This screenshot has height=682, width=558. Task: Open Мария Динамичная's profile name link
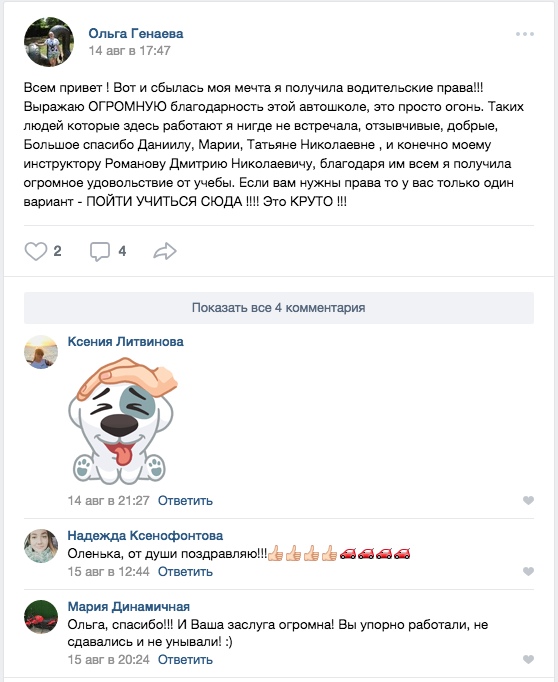pos(129,606)
